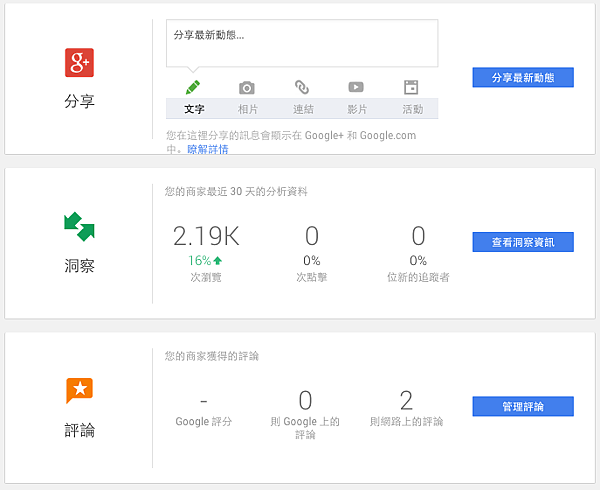600x490 pixels.
Task: Click the green insights arrows icon
Action: 79,226
